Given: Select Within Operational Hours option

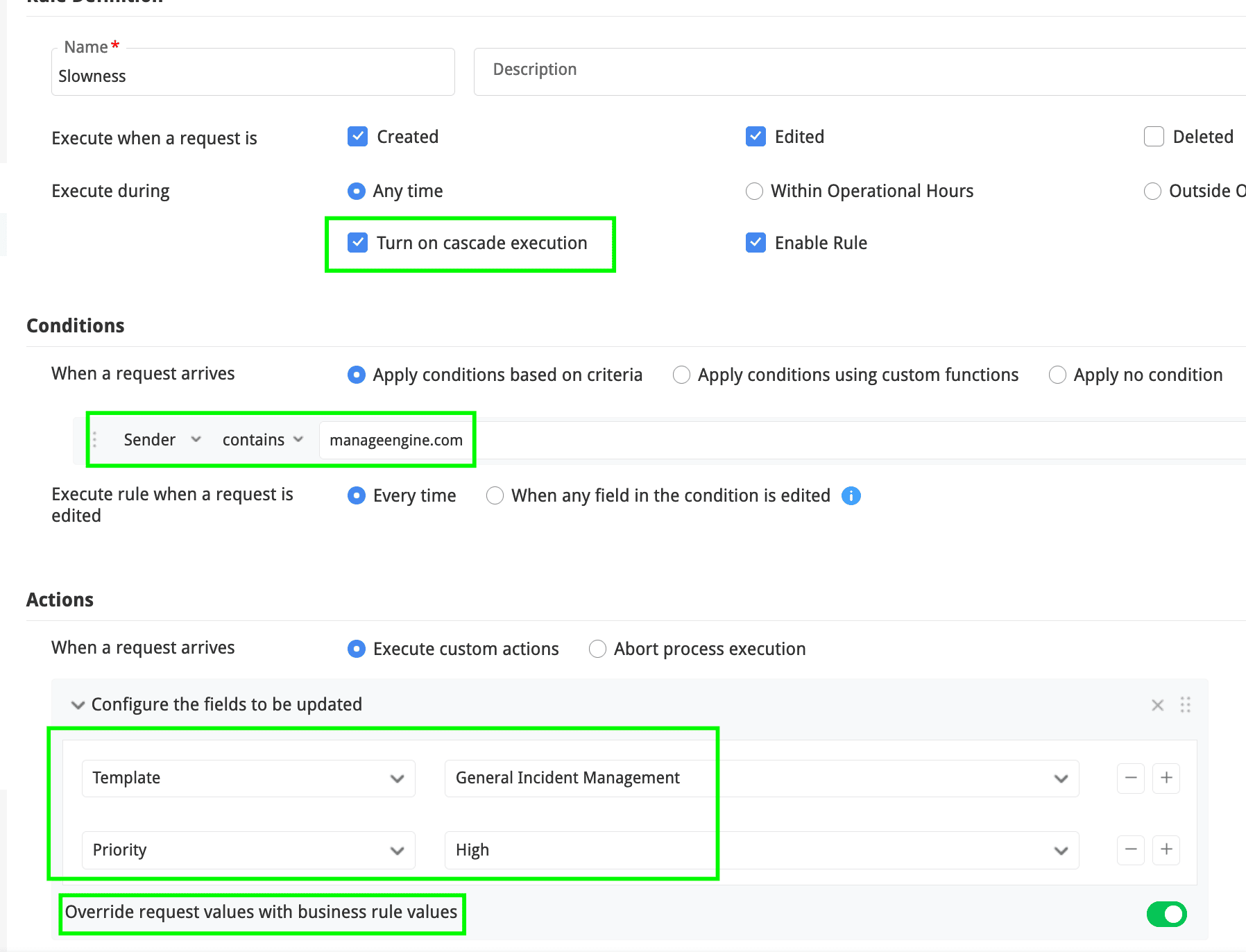Looking at the screenshot, I should coord(754,192).
